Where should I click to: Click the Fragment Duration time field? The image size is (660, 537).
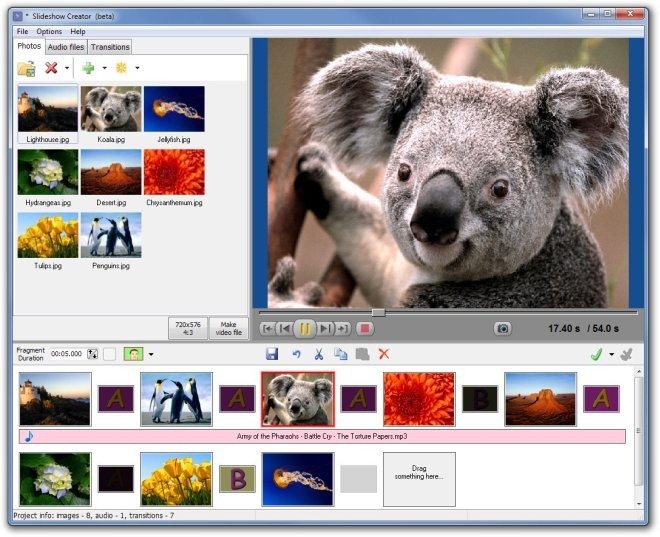[67, 354]
